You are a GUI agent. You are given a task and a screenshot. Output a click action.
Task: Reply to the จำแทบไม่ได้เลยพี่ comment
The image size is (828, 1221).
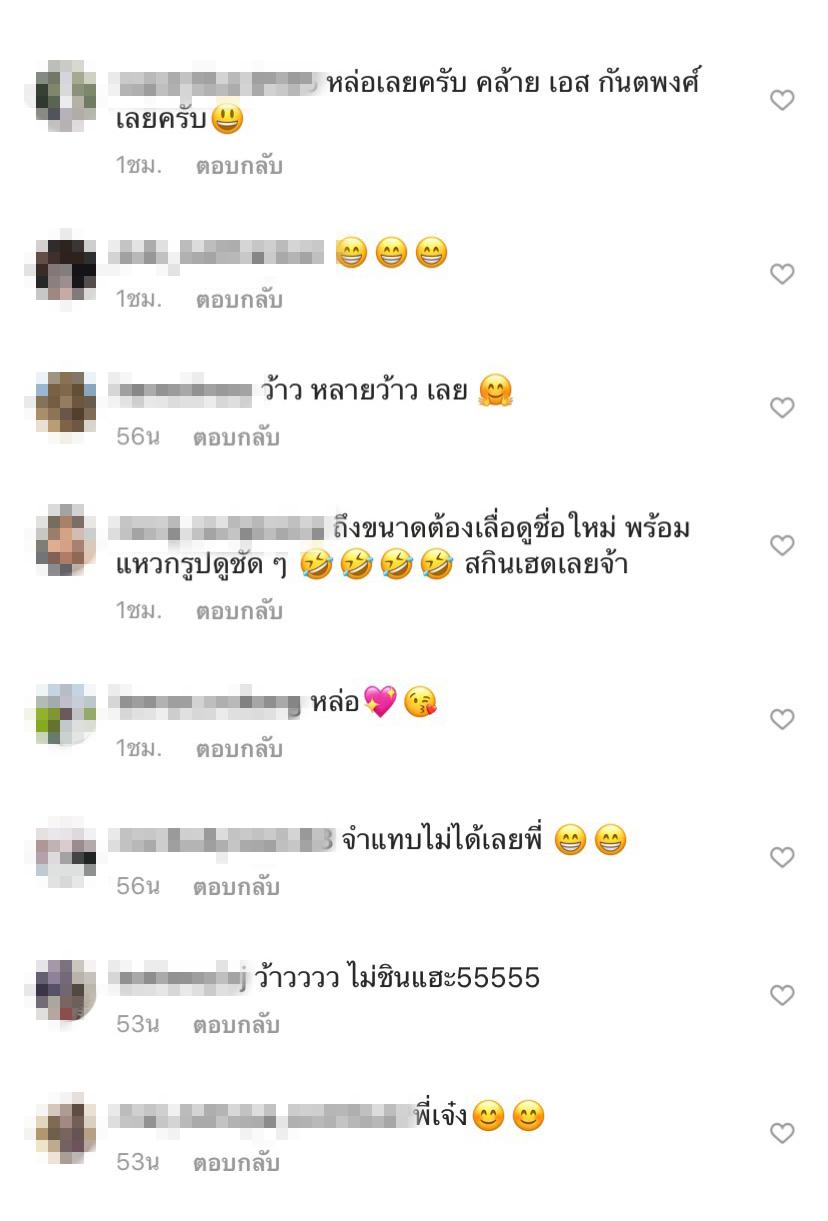236,887
